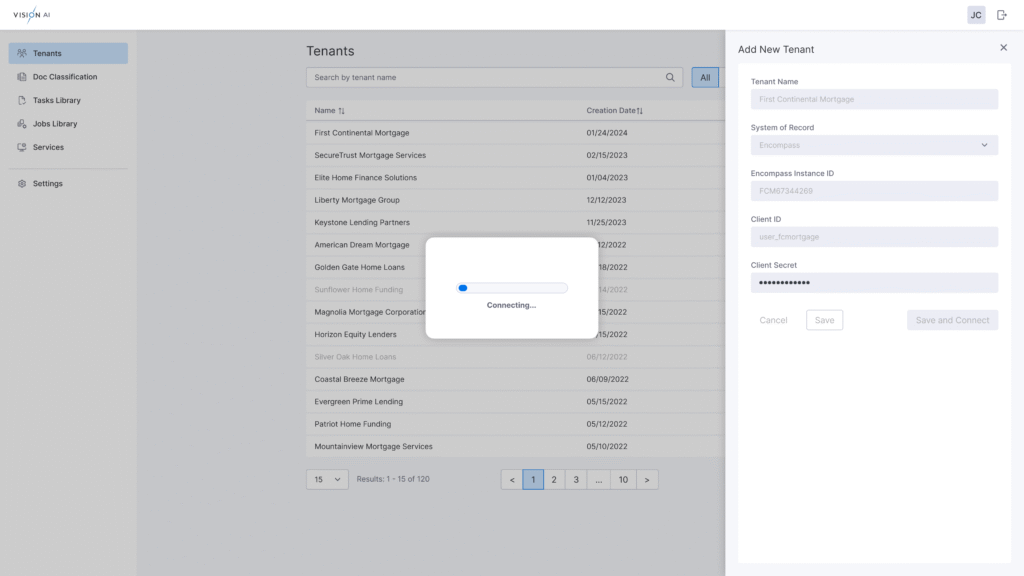Open the JC user avatar menu
This screenshot has width=1024, height=576.
(976, 15)
